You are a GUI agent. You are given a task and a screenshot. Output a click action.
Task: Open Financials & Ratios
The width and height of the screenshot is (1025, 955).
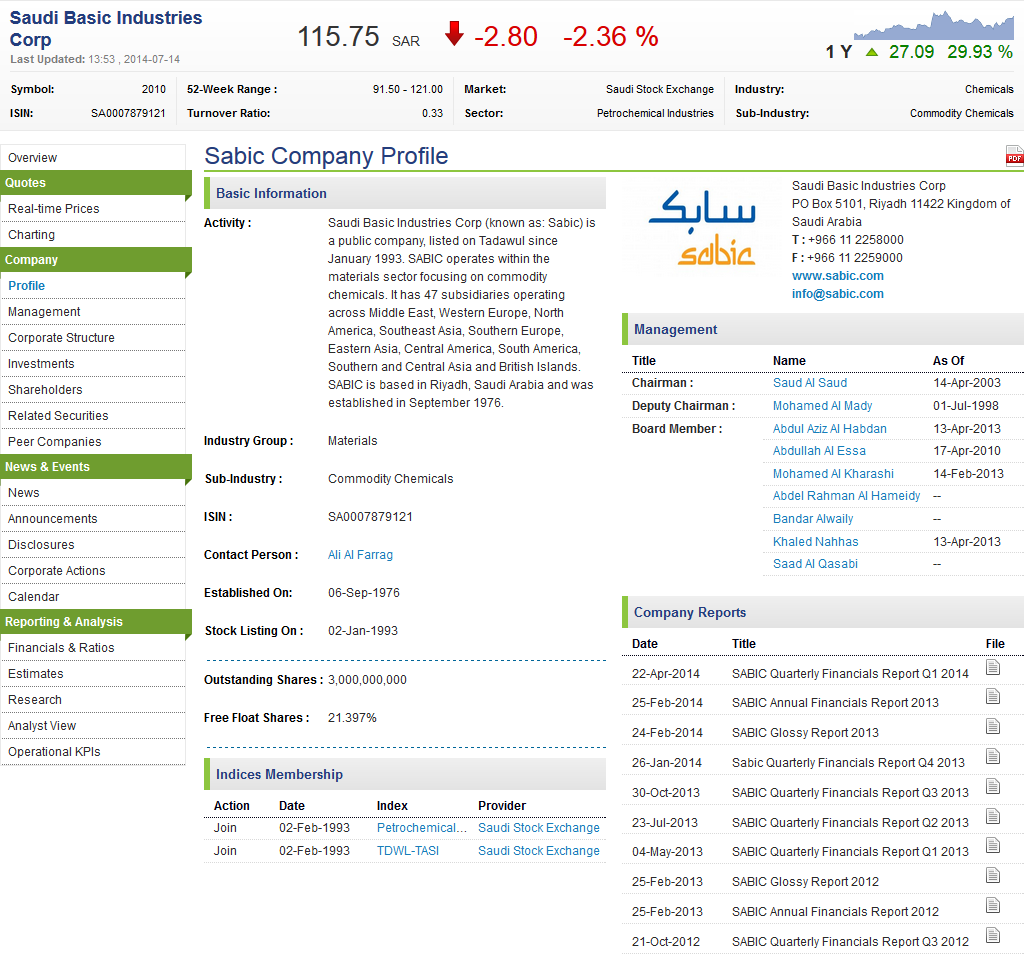click(x=93, y=648)
